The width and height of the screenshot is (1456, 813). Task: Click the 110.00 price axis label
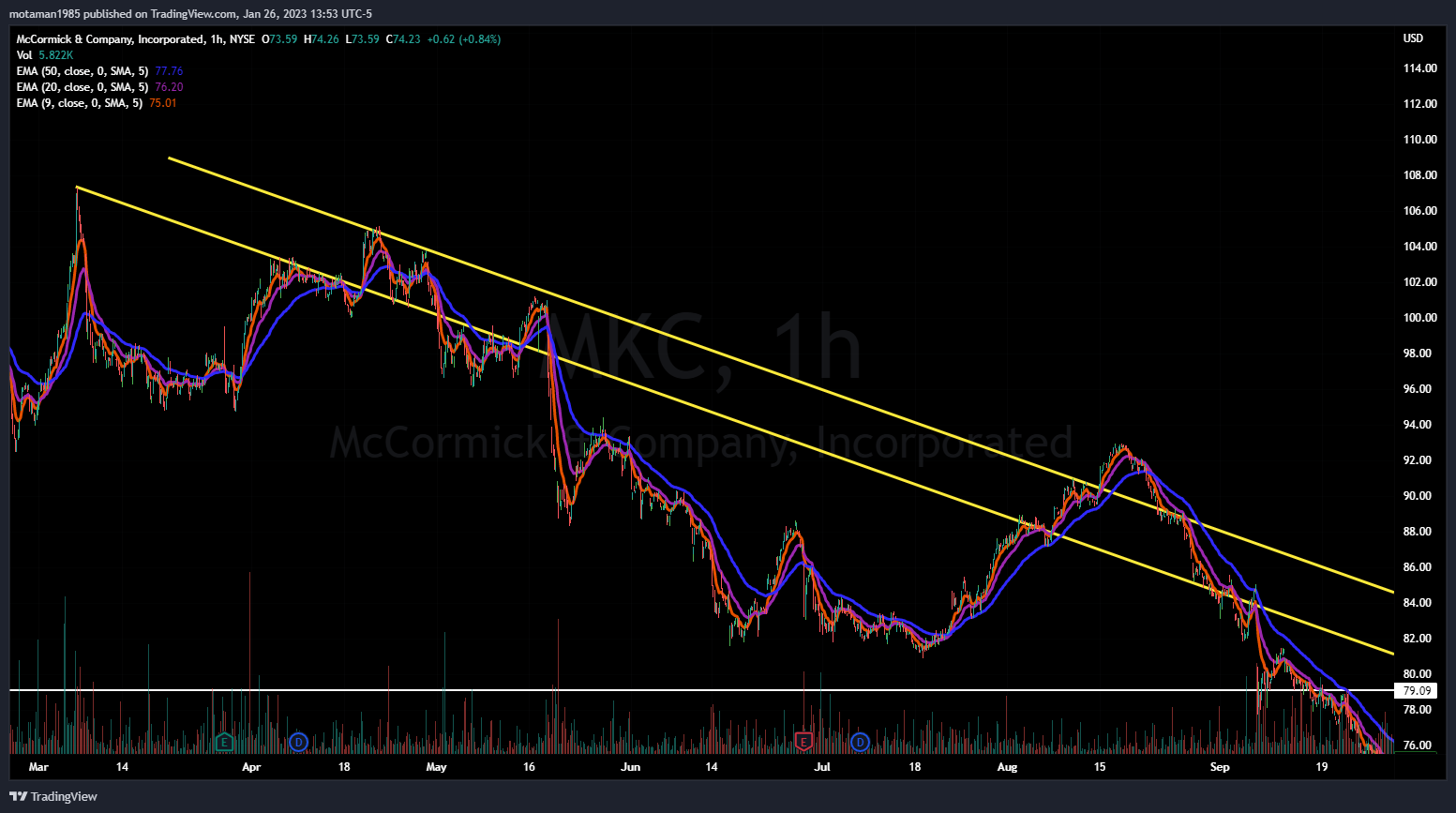tap(1419, 140)
